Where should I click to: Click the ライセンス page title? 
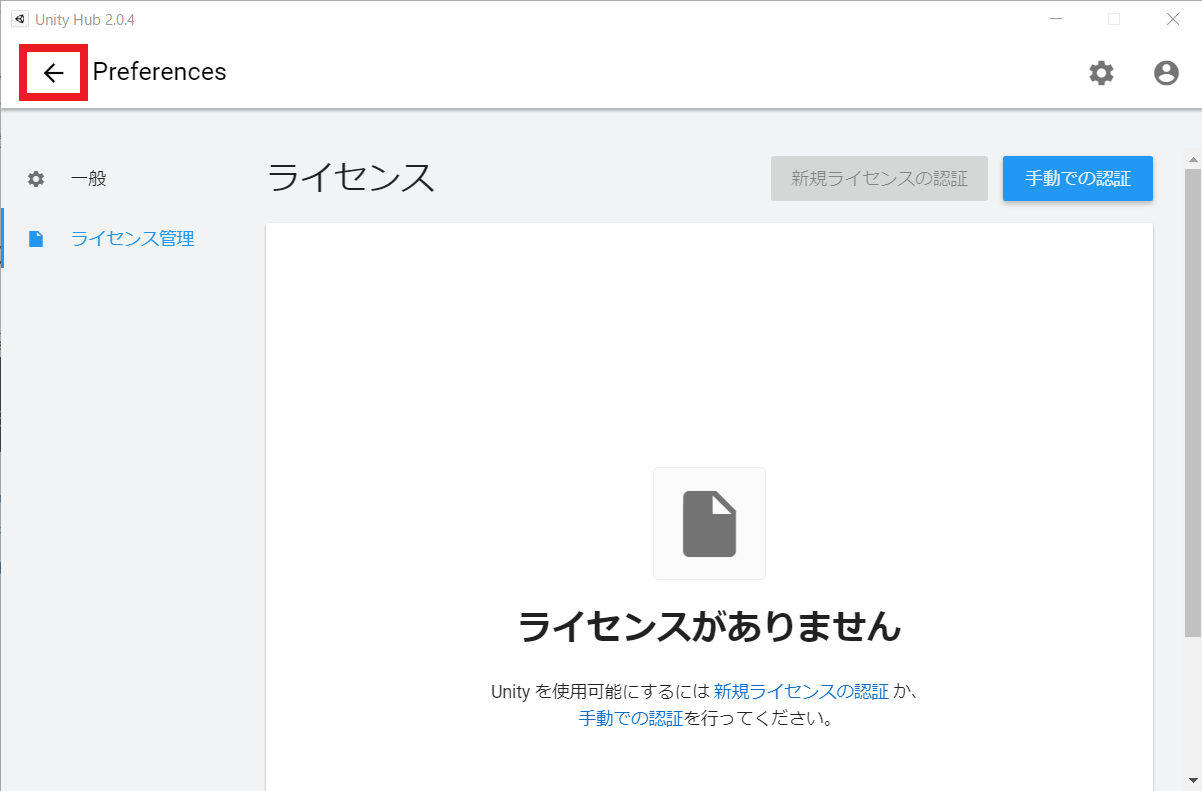tap(351, 178)
